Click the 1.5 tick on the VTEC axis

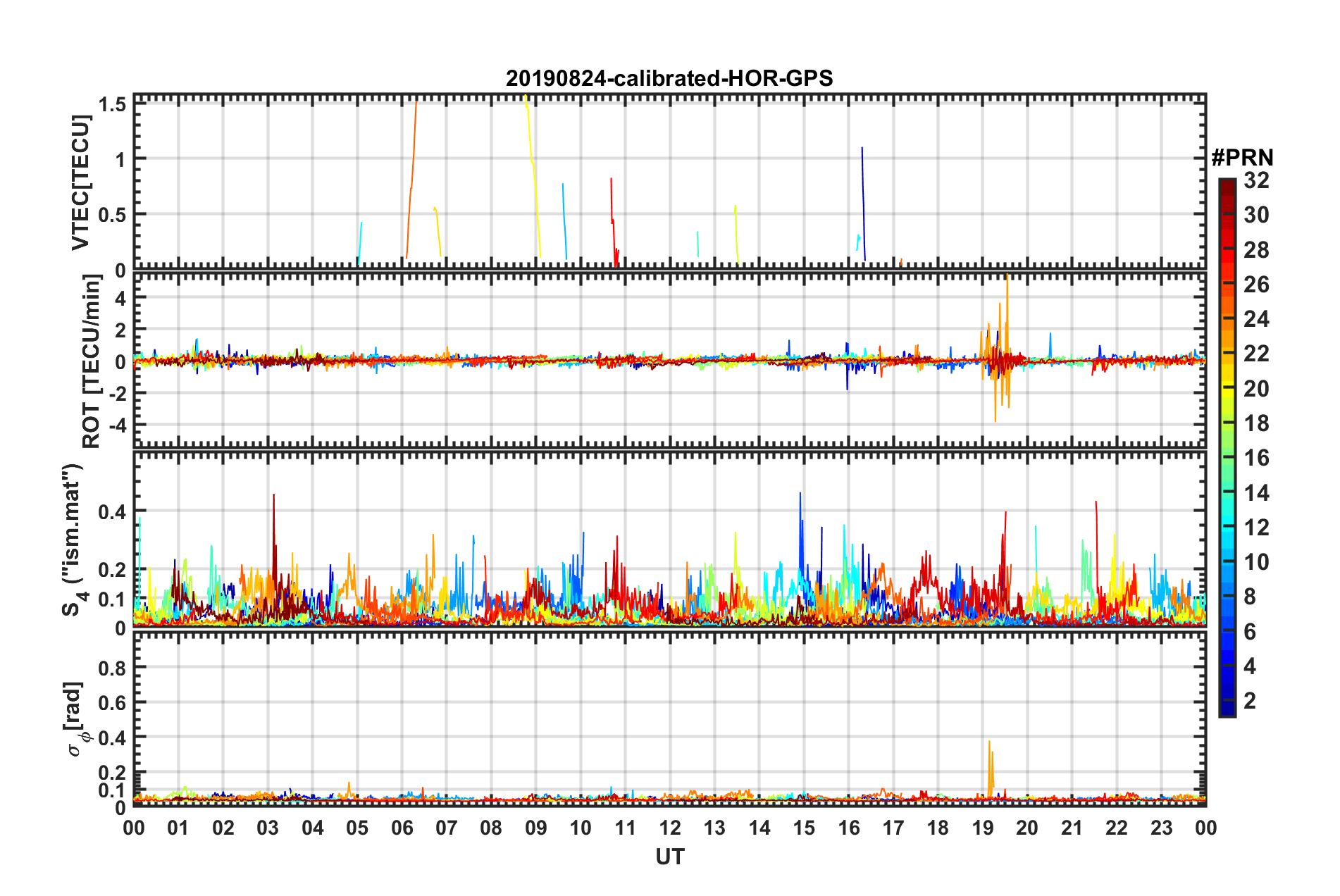click(x=112, y=104)
